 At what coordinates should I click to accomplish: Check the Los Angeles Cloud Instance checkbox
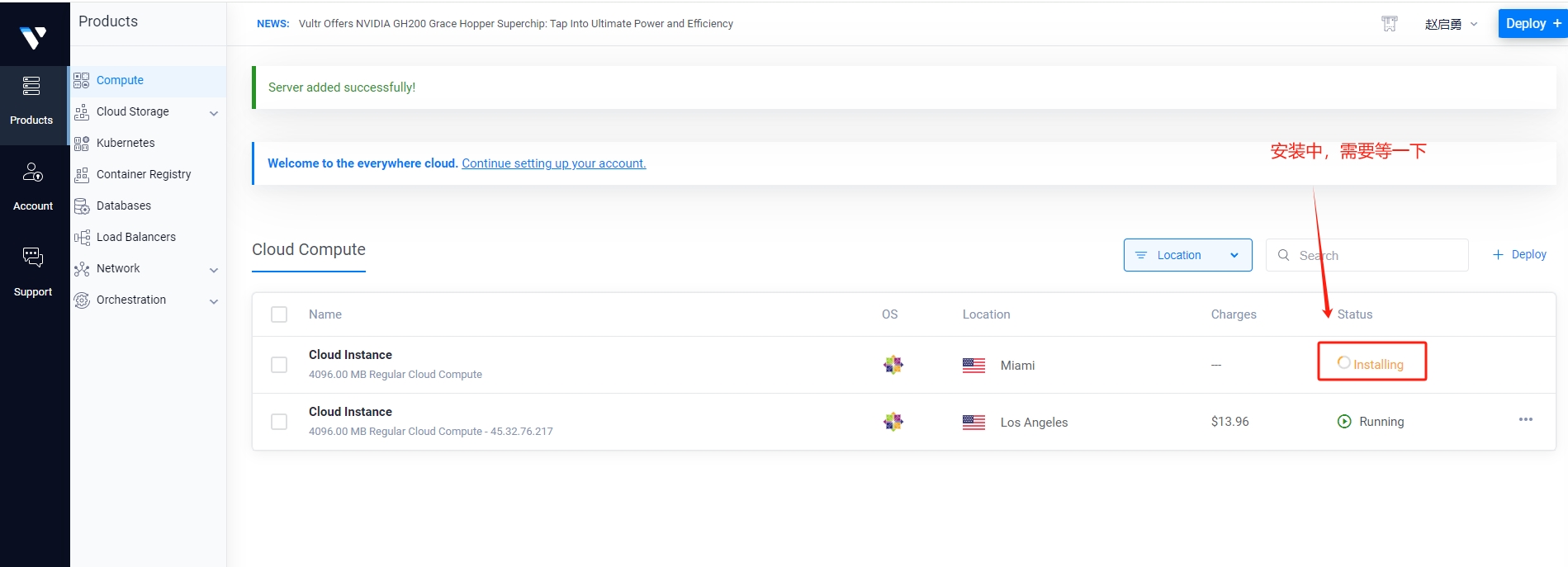tap(279, 422)
